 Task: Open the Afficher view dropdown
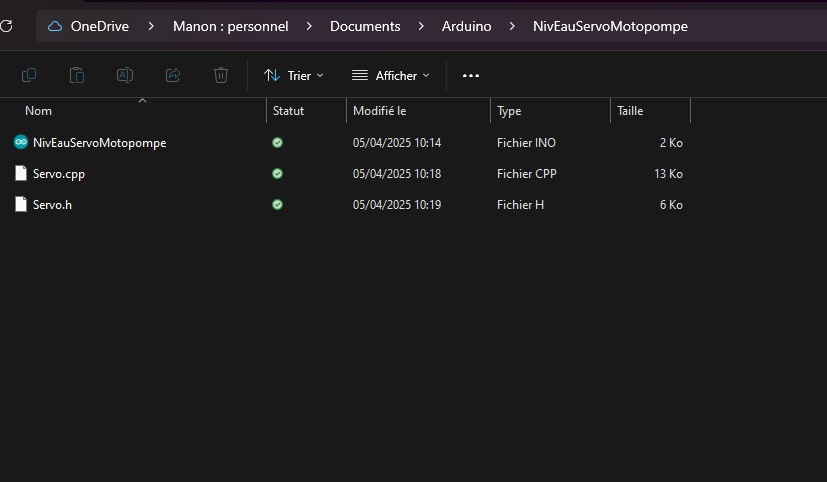coord(390,75)
